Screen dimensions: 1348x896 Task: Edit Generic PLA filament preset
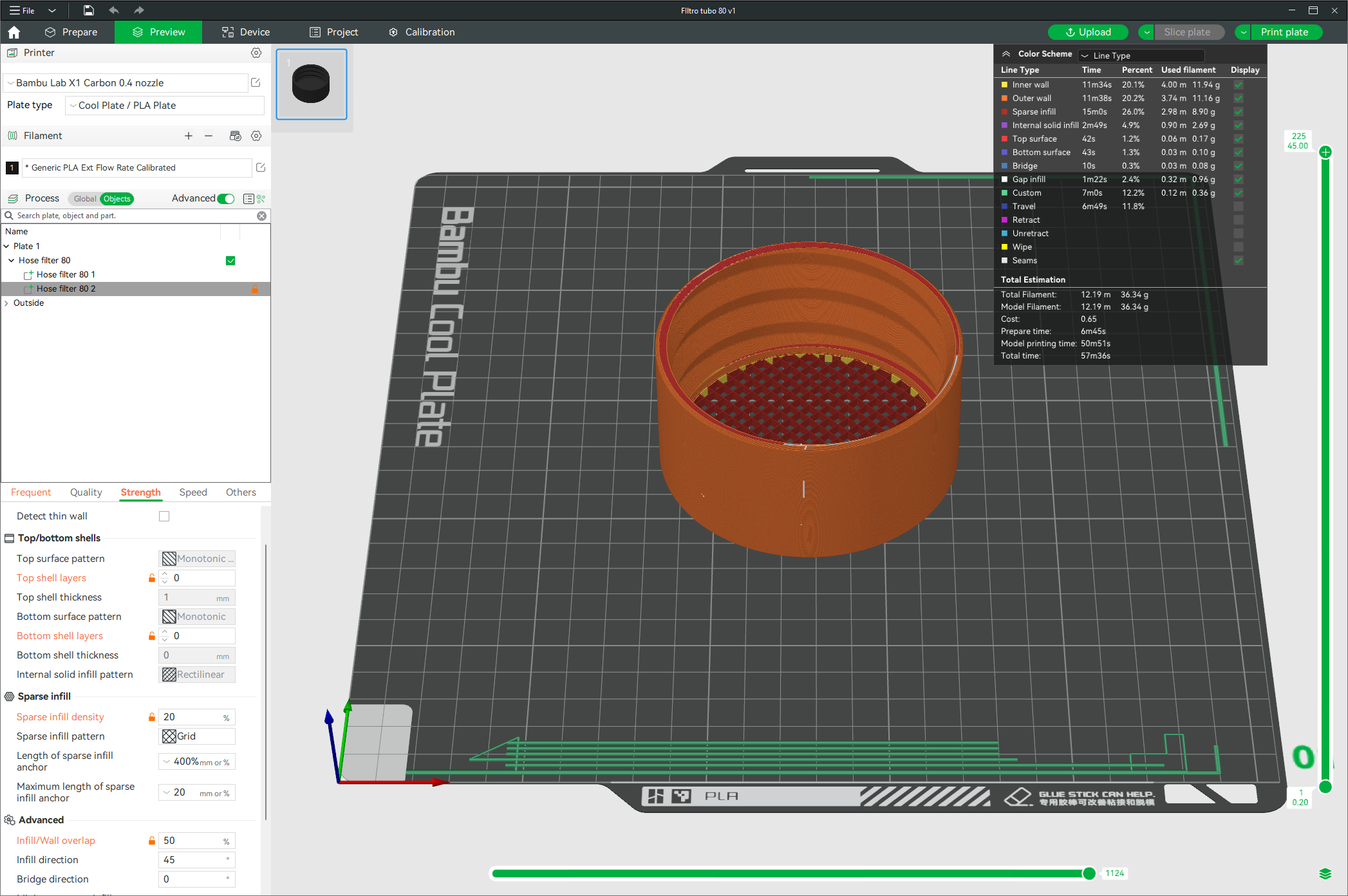261,167
